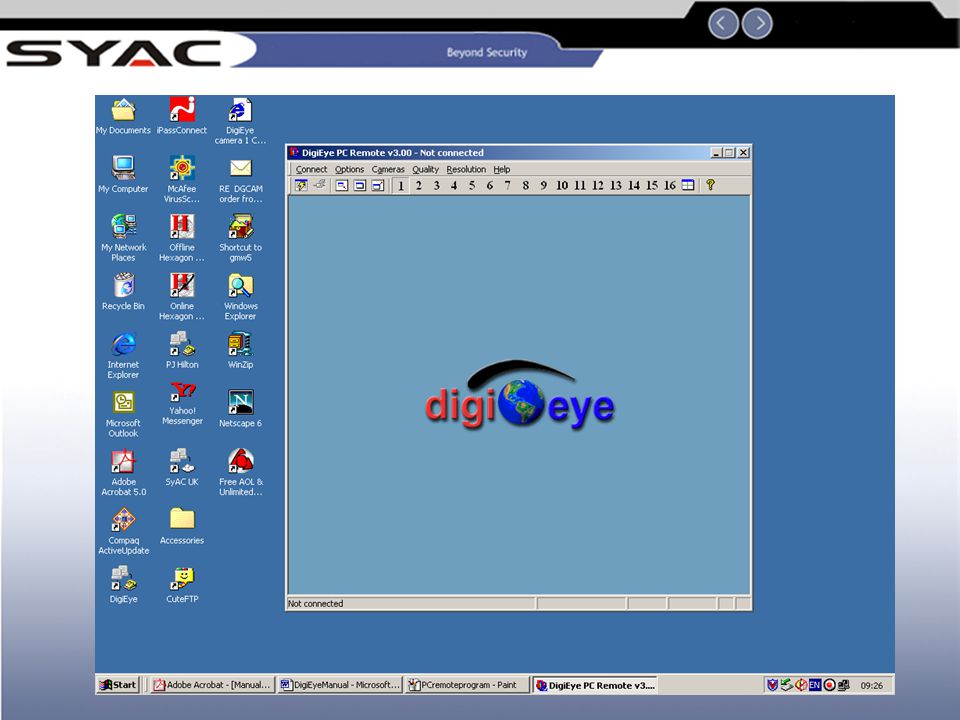The height and width of the screenshot is (720, 960).
Task: Click the network computers tray icon
Action: [x=844, y=685]
